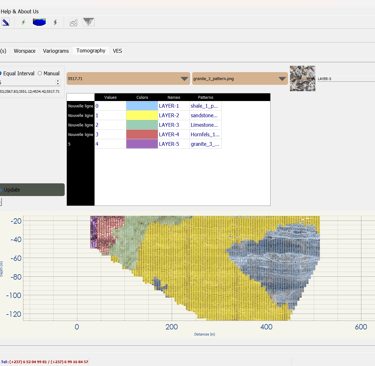Click the grayed-out chart toolbar icon
Image resolution: width=375 pixels, height=366 pixels.
pos(73,22)
